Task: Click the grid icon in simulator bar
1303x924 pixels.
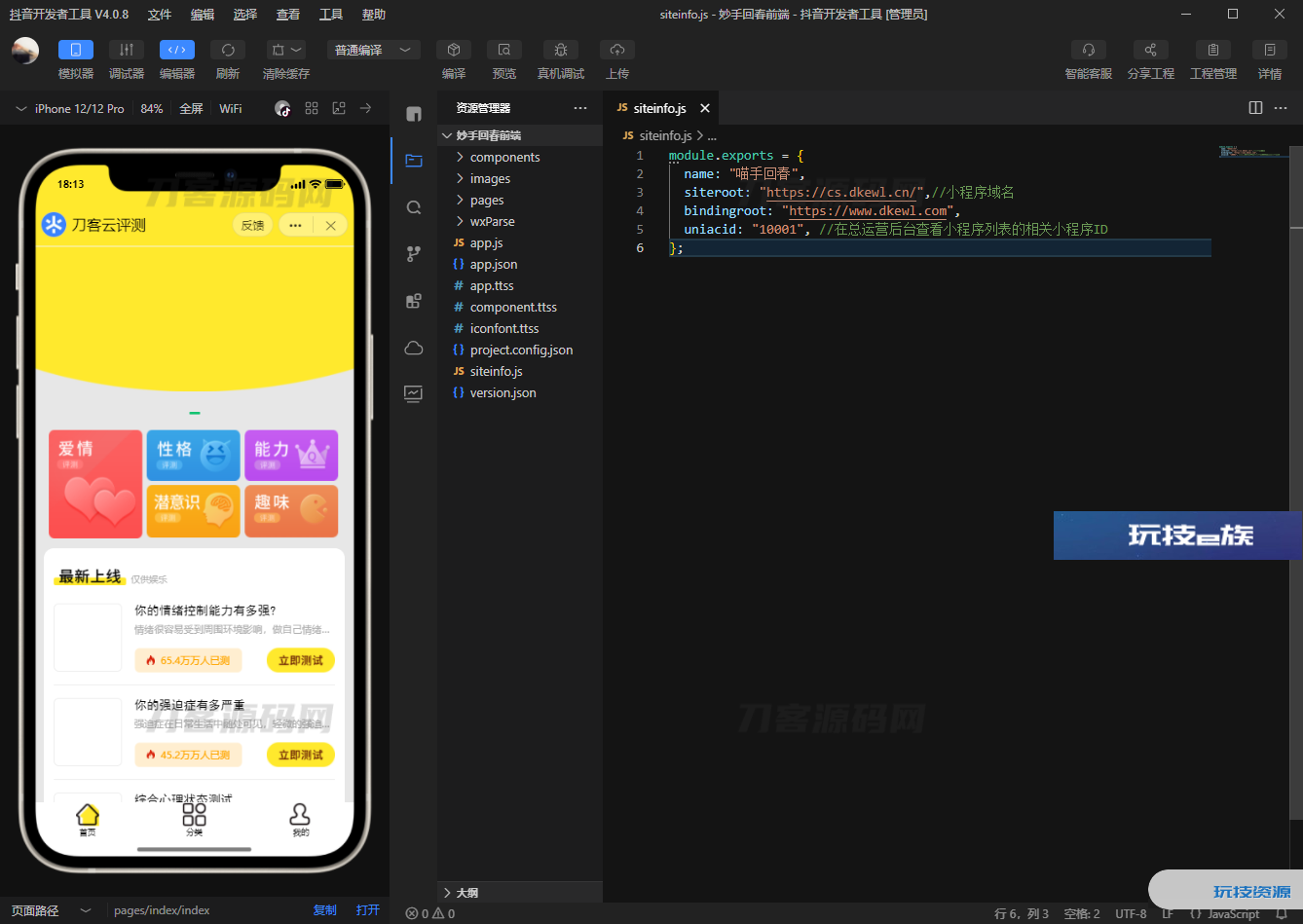Action: [312, 109]
